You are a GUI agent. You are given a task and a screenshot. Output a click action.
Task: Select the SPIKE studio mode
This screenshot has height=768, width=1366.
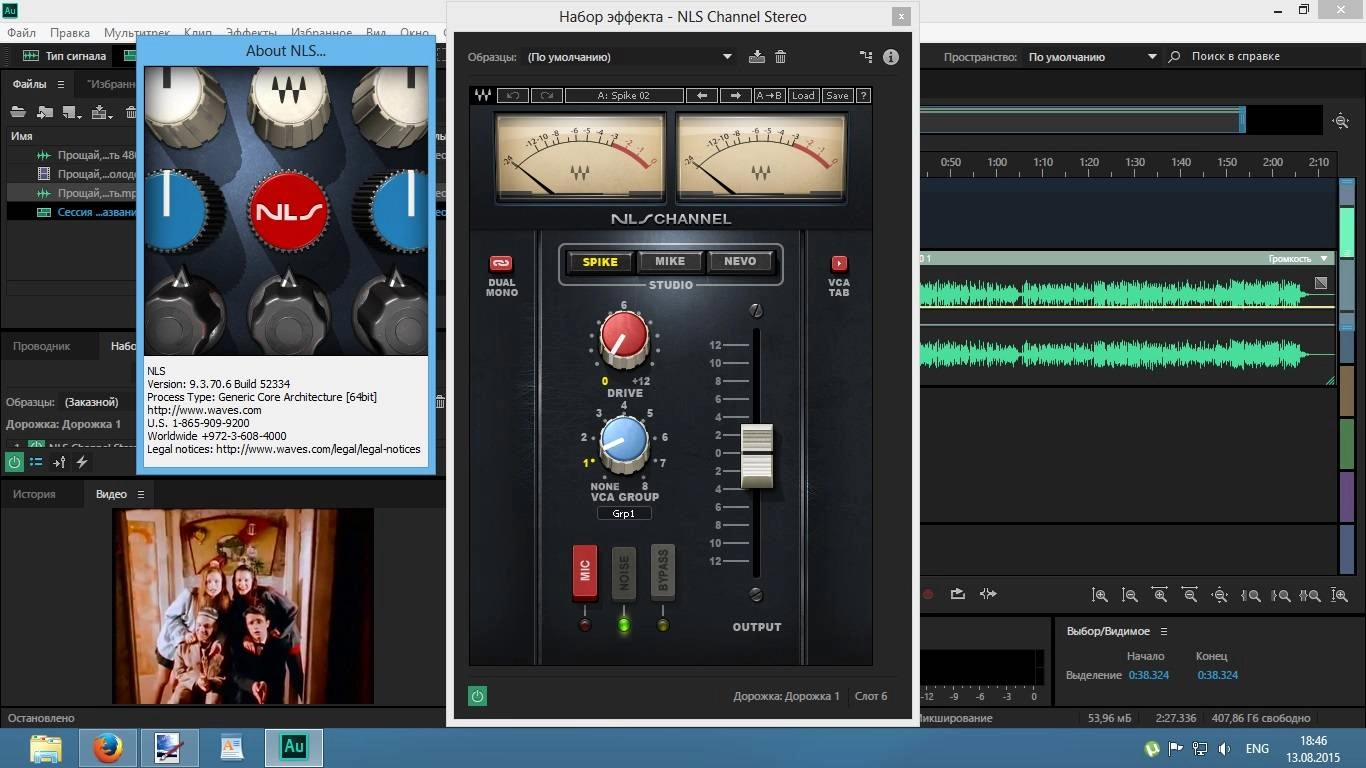coord(601,262)
